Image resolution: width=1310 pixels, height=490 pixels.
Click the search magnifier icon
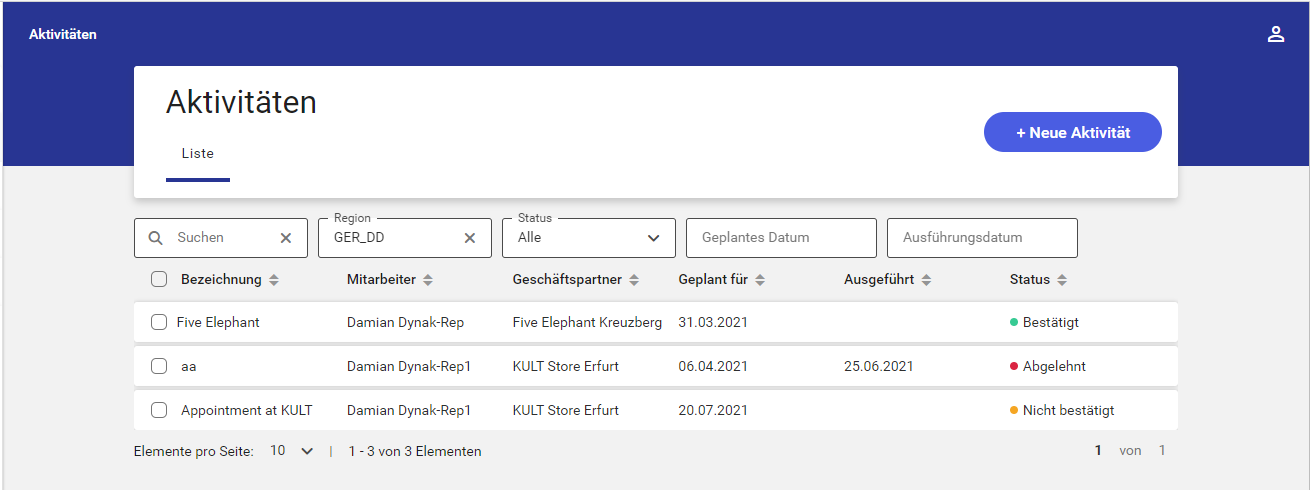(x=155, y=238)
